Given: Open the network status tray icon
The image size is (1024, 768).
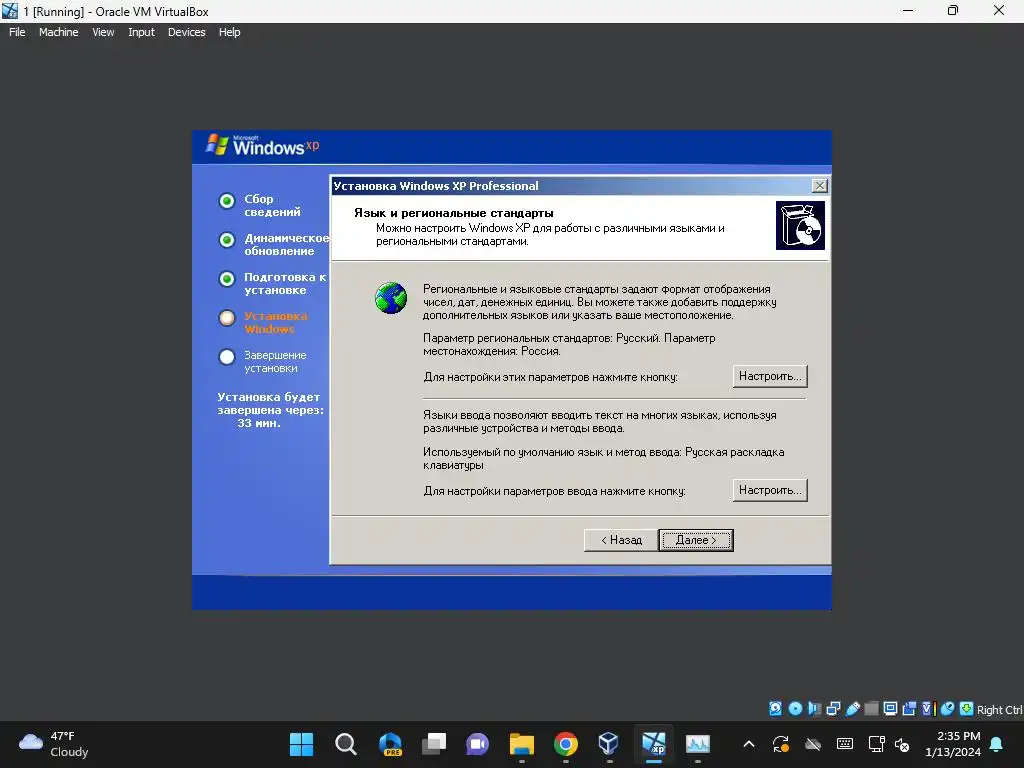Looking at the screenshot, I should pos(876,744).
